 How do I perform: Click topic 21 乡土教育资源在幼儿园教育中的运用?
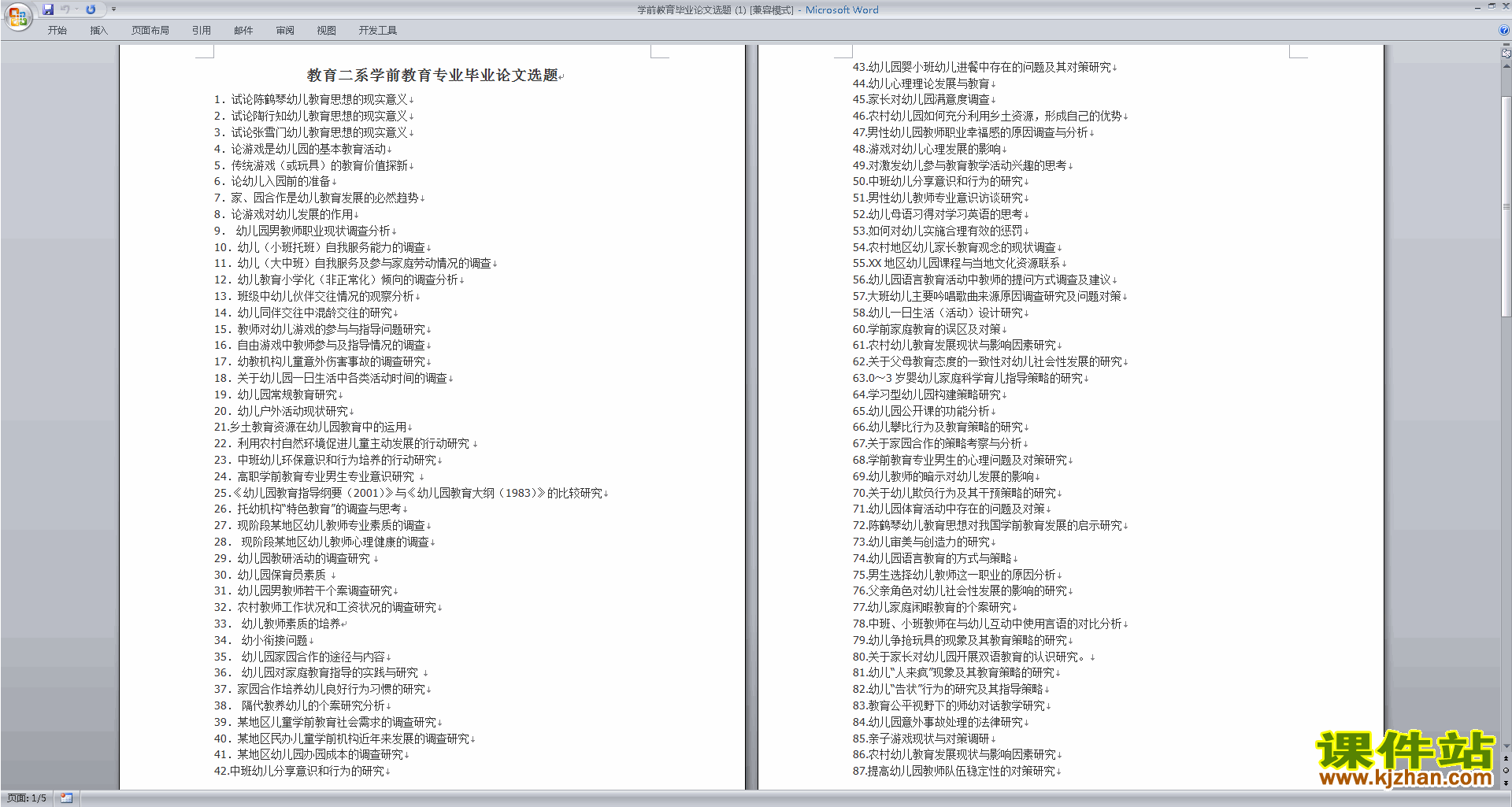tap(310, 427)
